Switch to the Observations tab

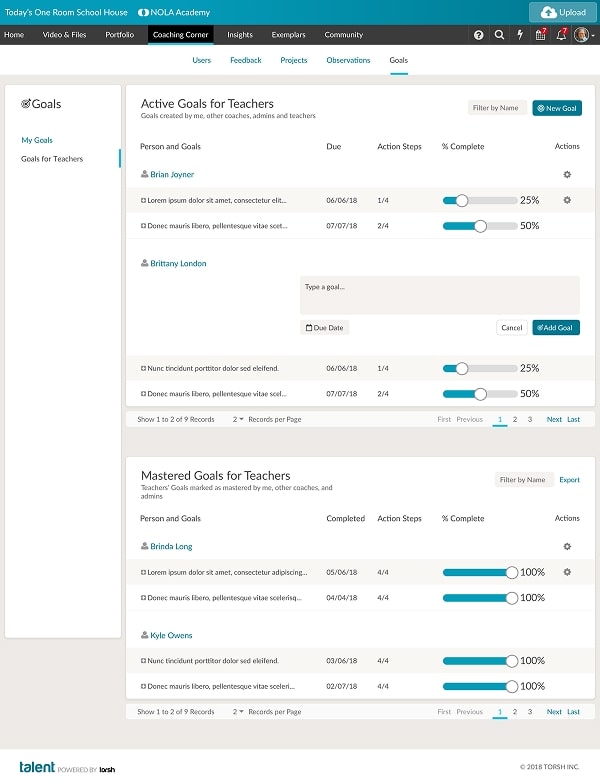[x=348, y=60]
